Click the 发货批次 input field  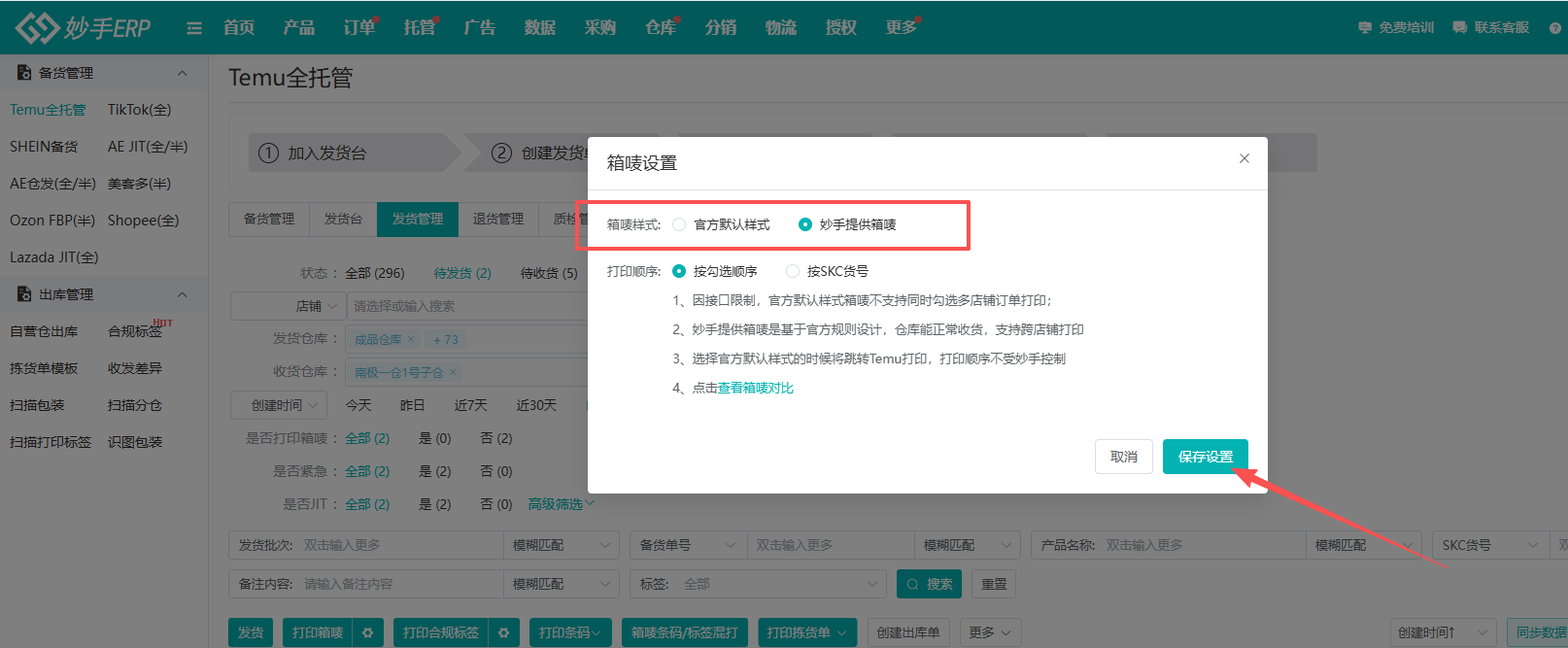(x=400, y=545)
